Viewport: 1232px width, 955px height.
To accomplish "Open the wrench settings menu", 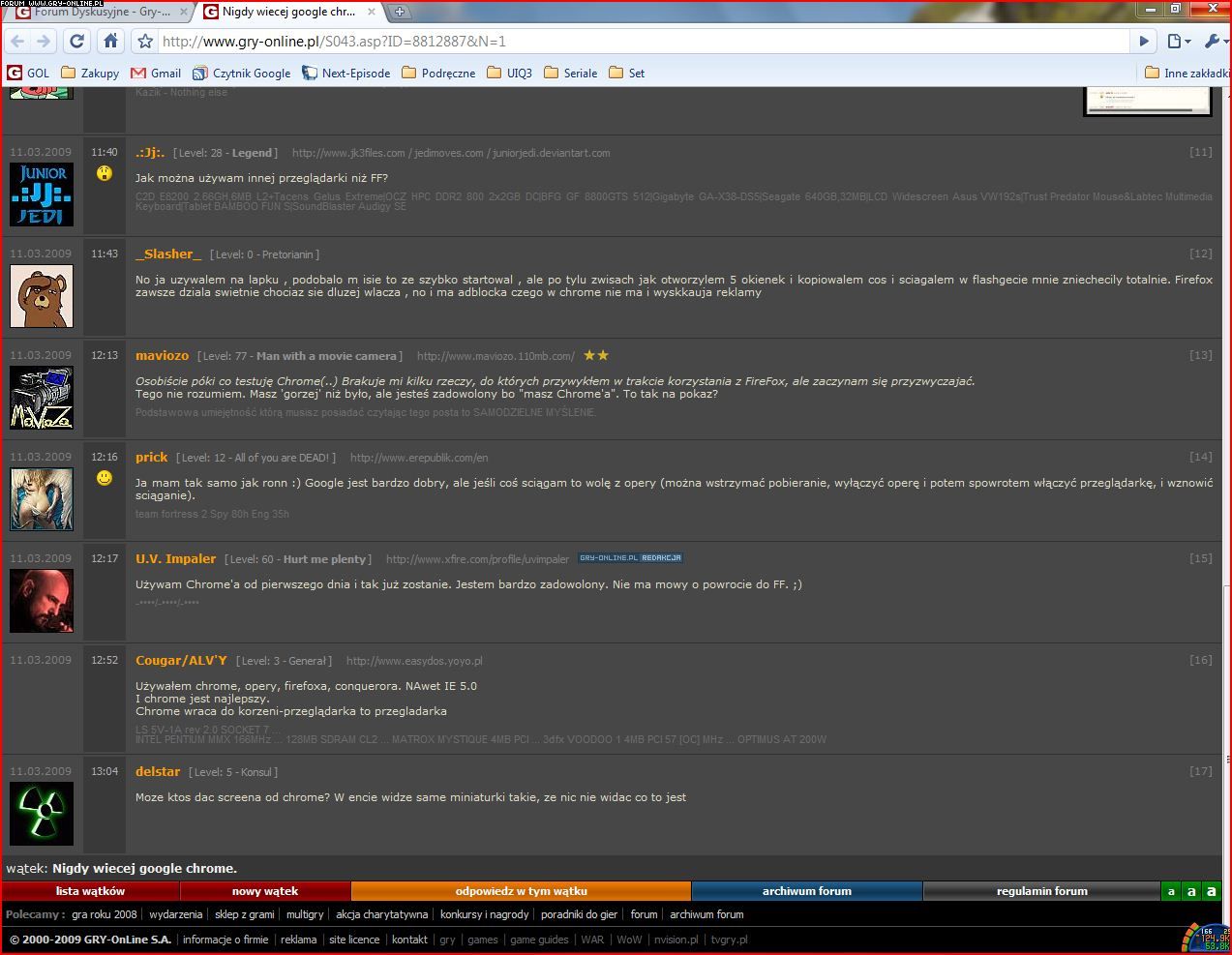I will click(x=1214, y=42).
